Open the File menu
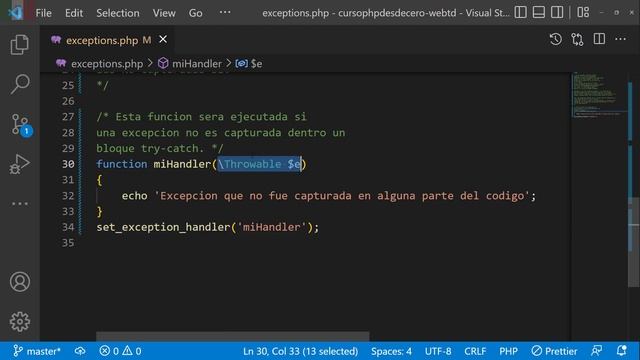Viewport: 640px width, 360px height. [x=43, y=13]
